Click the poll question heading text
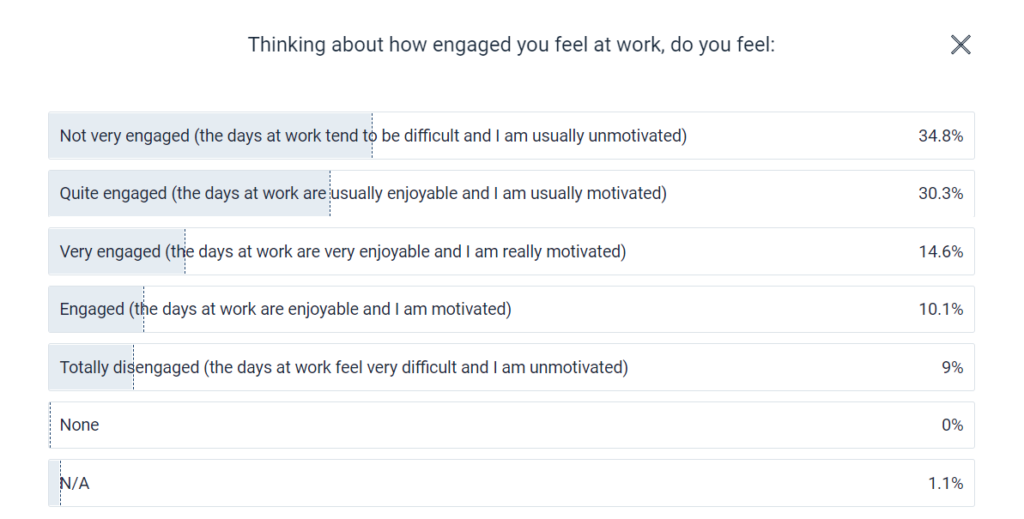Viewport: 1024px width, 519px height. [x=511, y=44]
